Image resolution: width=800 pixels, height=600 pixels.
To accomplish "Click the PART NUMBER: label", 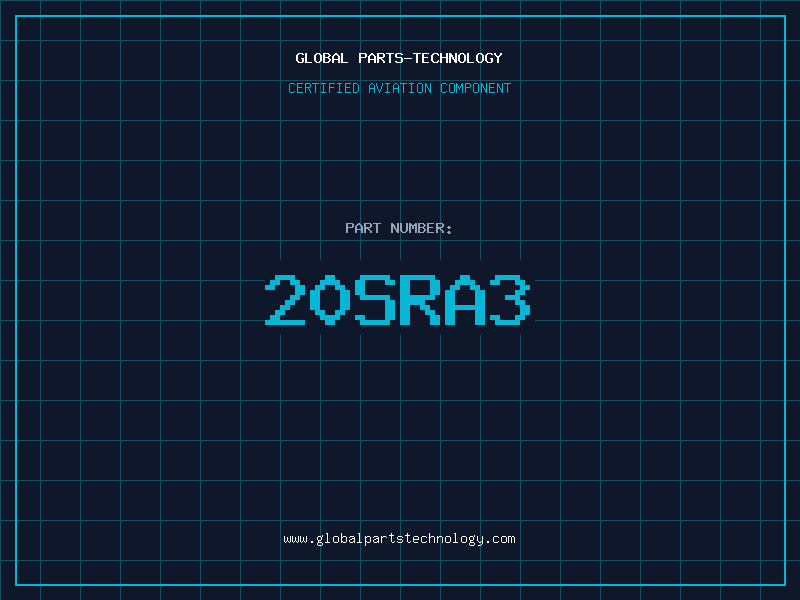I will tap(399, 228).
